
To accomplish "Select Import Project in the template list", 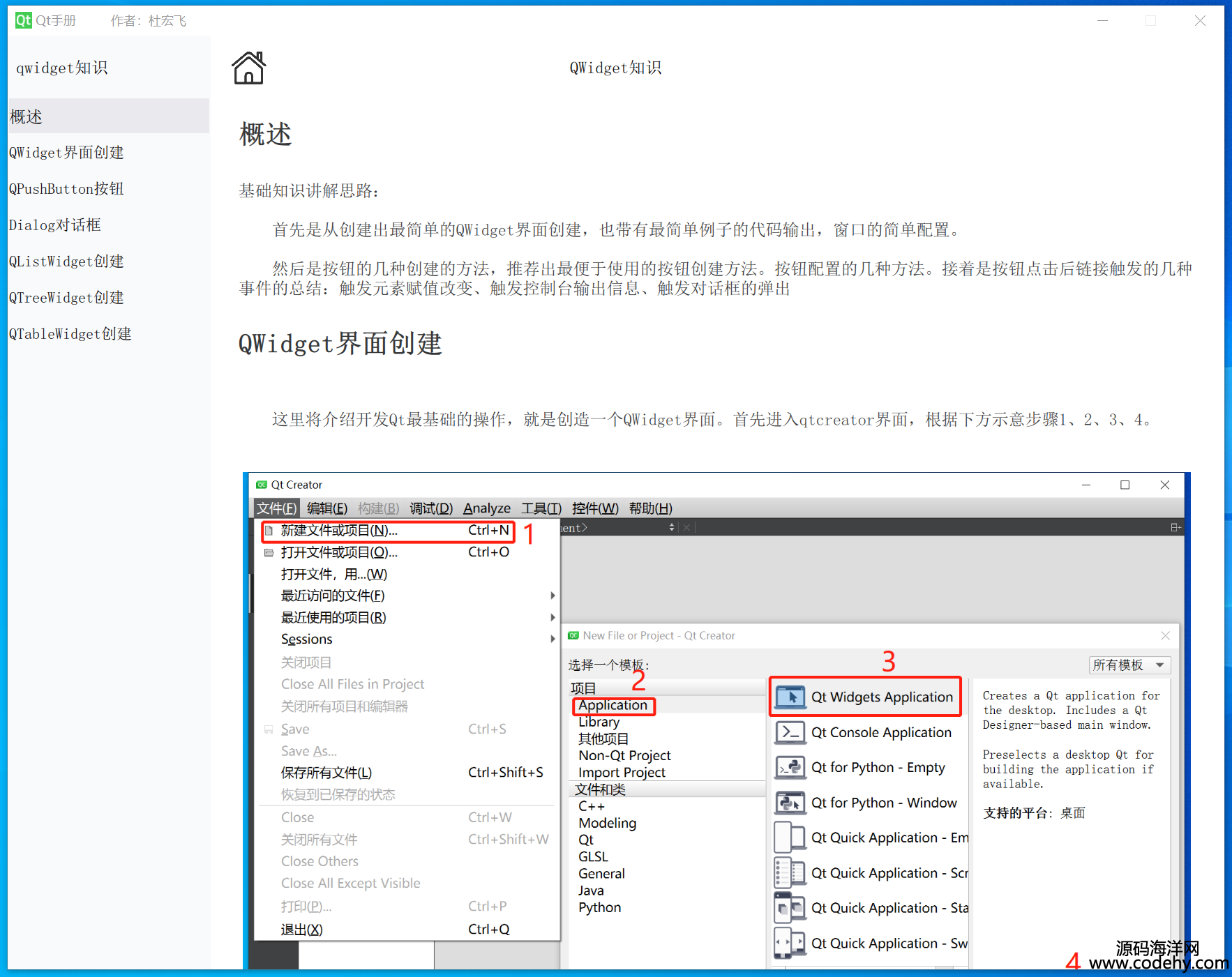I will coord(622,772).
